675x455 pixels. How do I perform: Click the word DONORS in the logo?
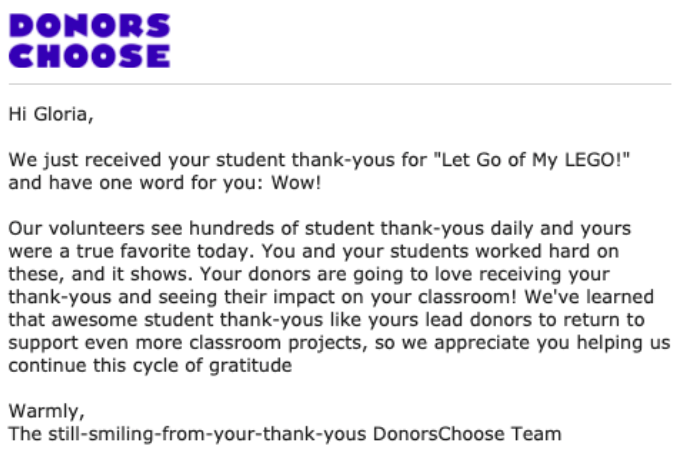[x=90, y=26]
